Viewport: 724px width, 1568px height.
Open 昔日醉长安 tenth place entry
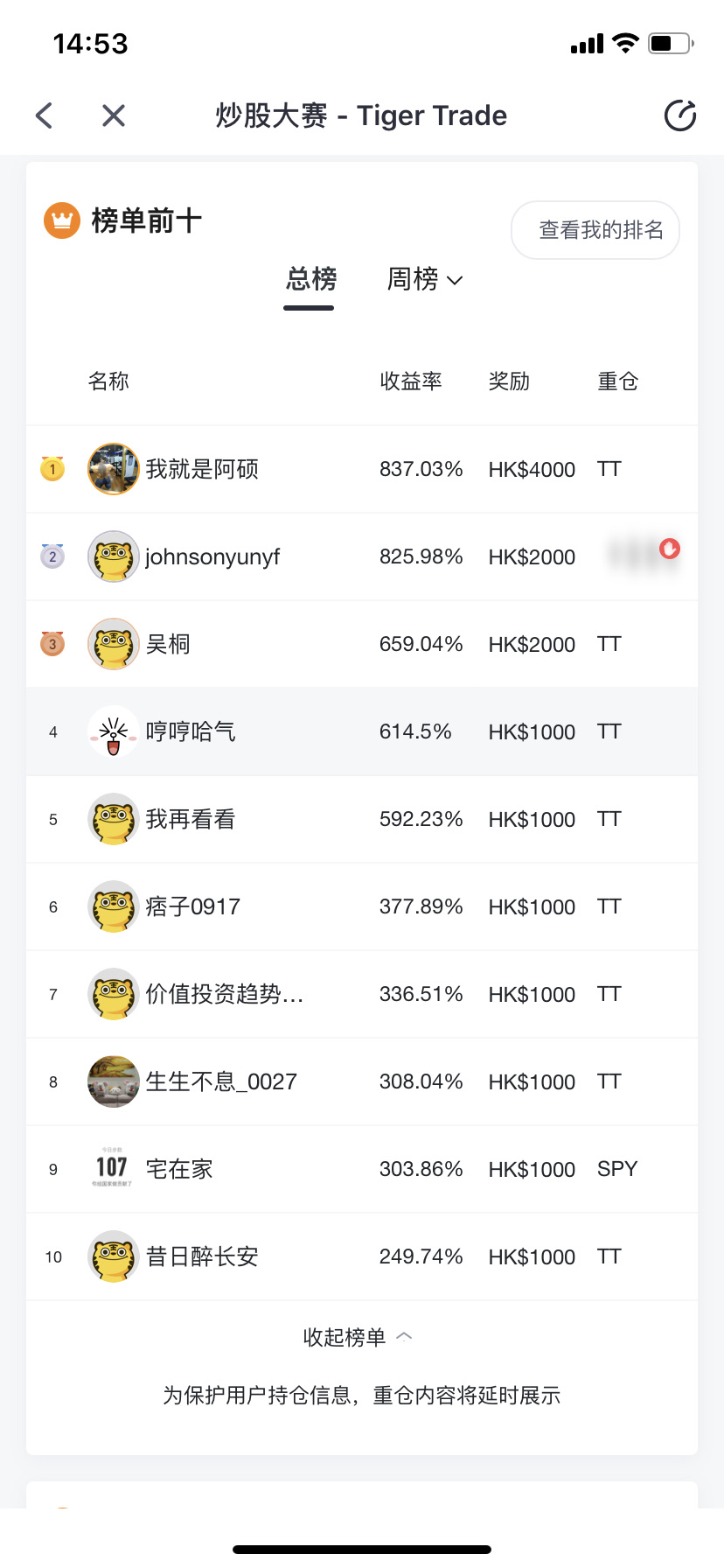[x=362, y=1256]
